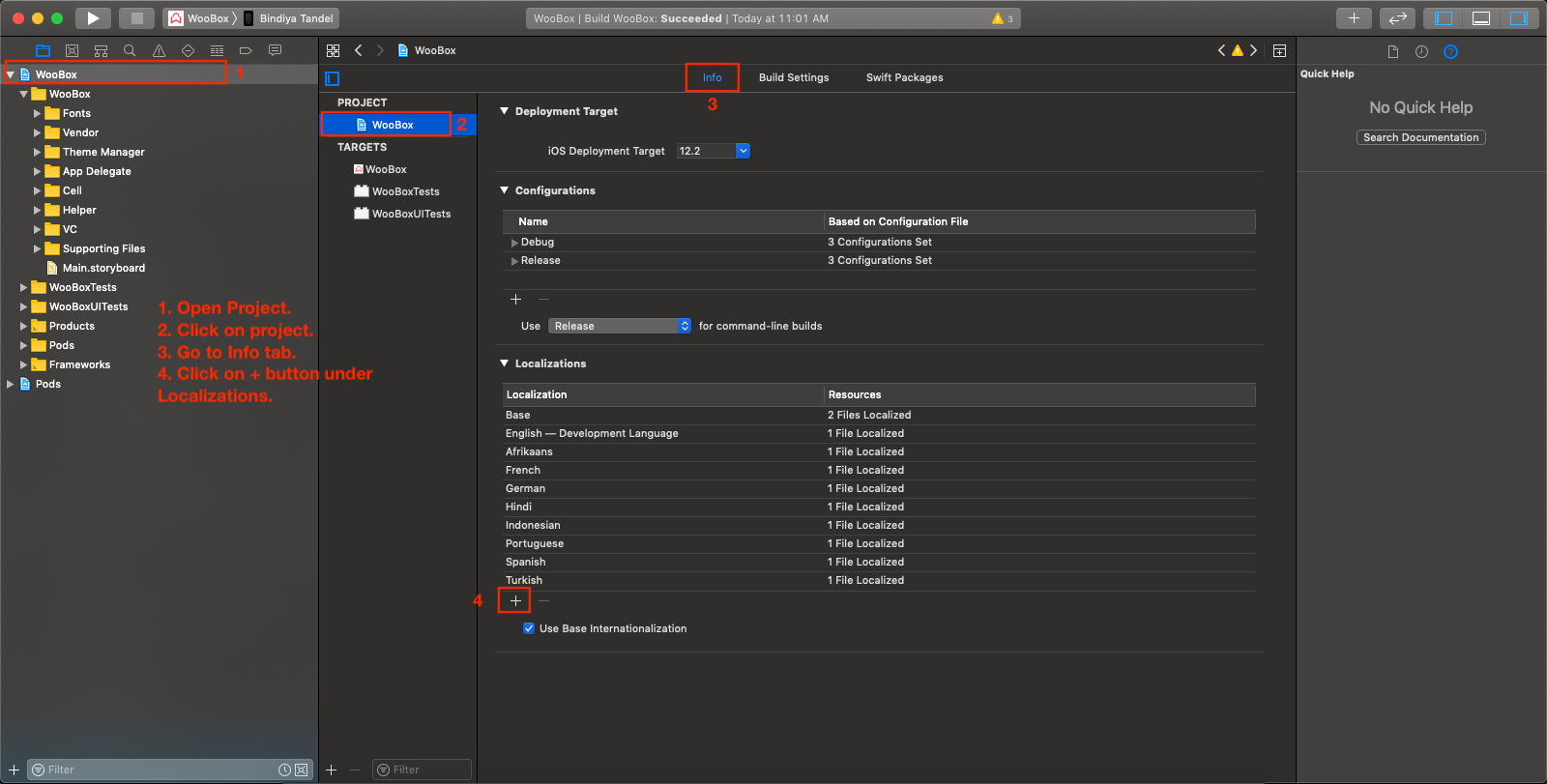Select the Hindi localization row
Screen dimensions: 1547x784
click(x=879, y=507)
